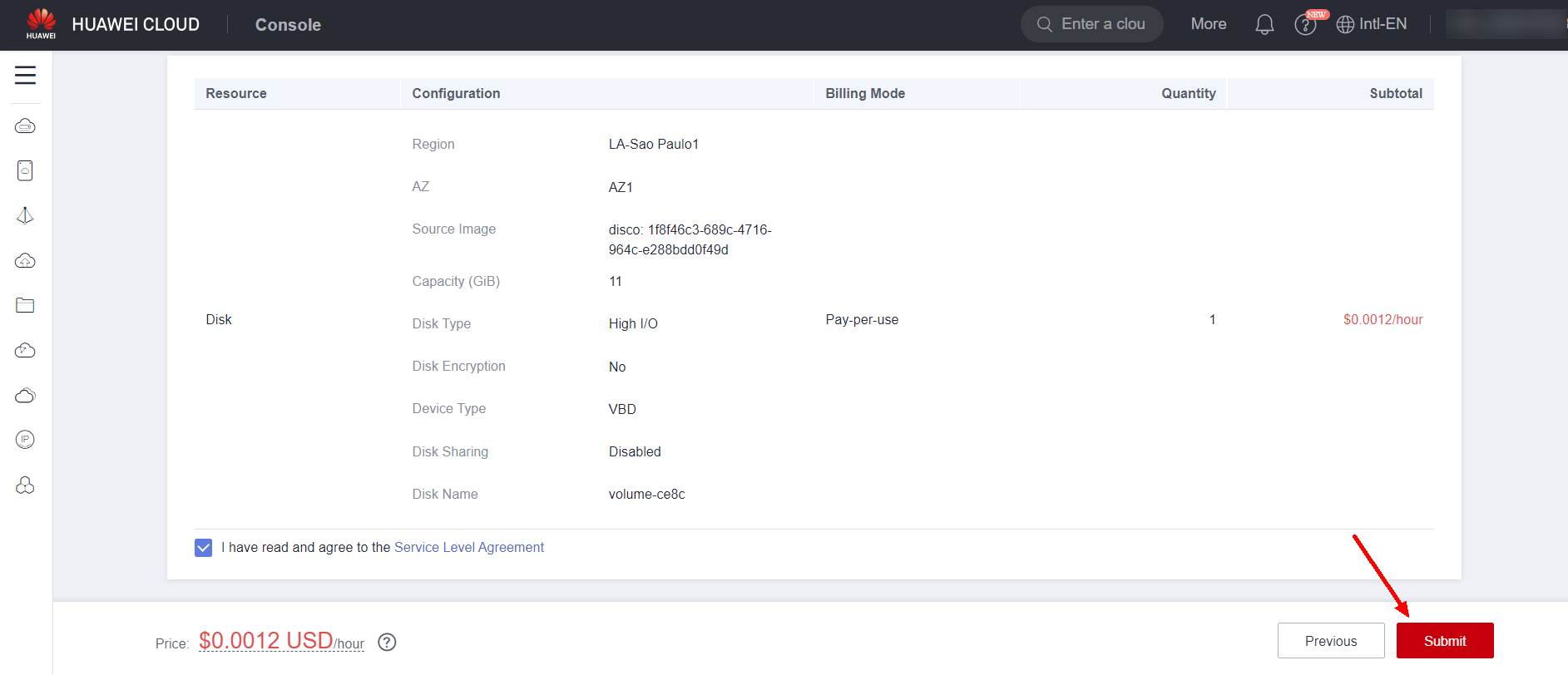The image size is (1568, 675).
Task: Click the three-hexagon cluster sidebar icon
Action: pyautogui.click(x=25, y=485)
